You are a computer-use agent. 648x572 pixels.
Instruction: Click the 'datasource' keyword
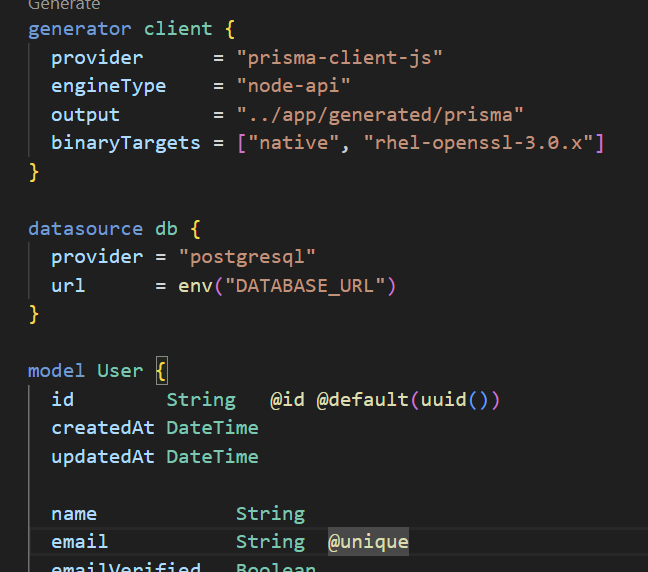(x=86, y=229)
